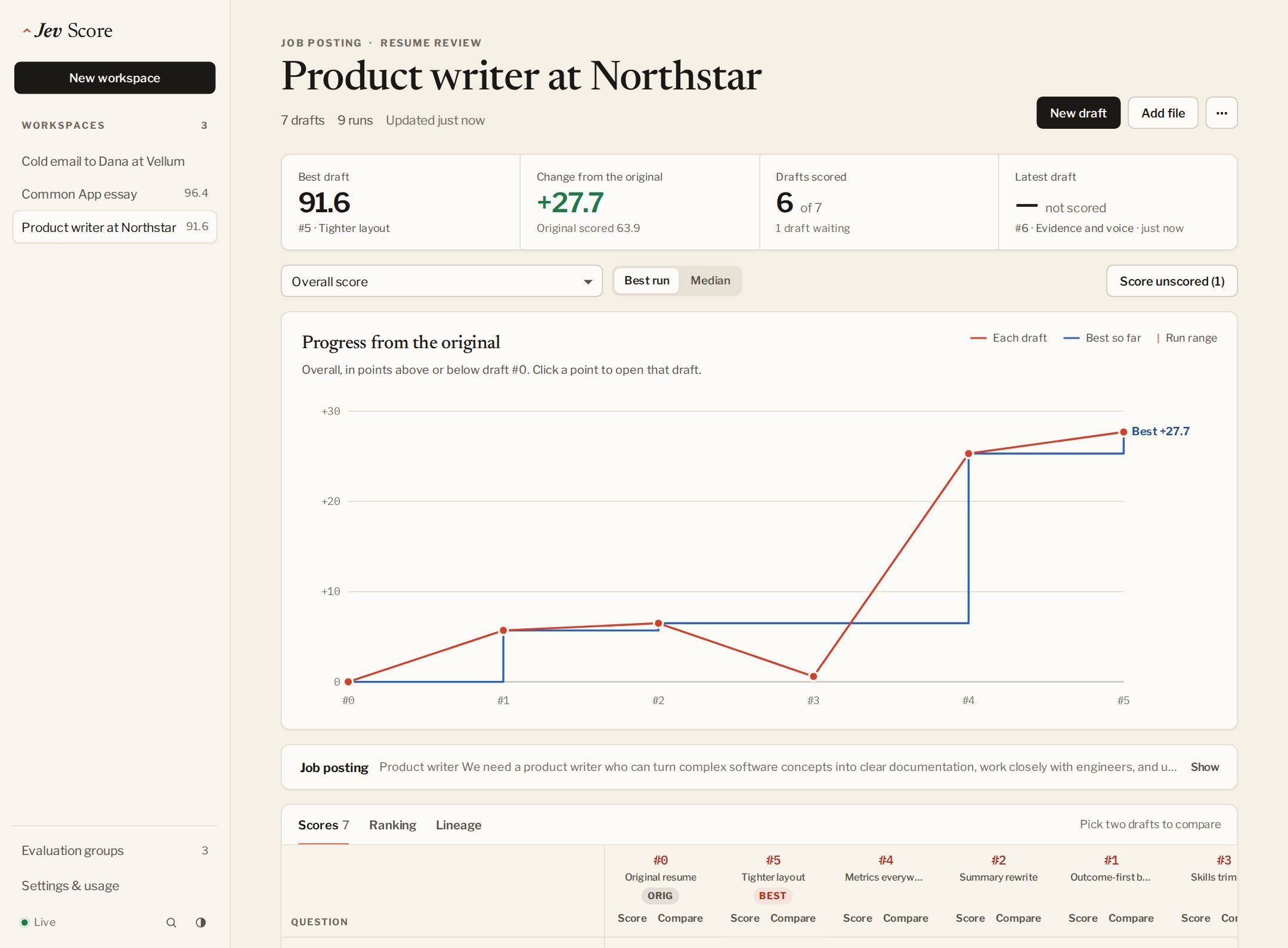This screenshot has height=948, width=1288.
Task: Open the more options ellipsis button
Action: coord(1221,113)
